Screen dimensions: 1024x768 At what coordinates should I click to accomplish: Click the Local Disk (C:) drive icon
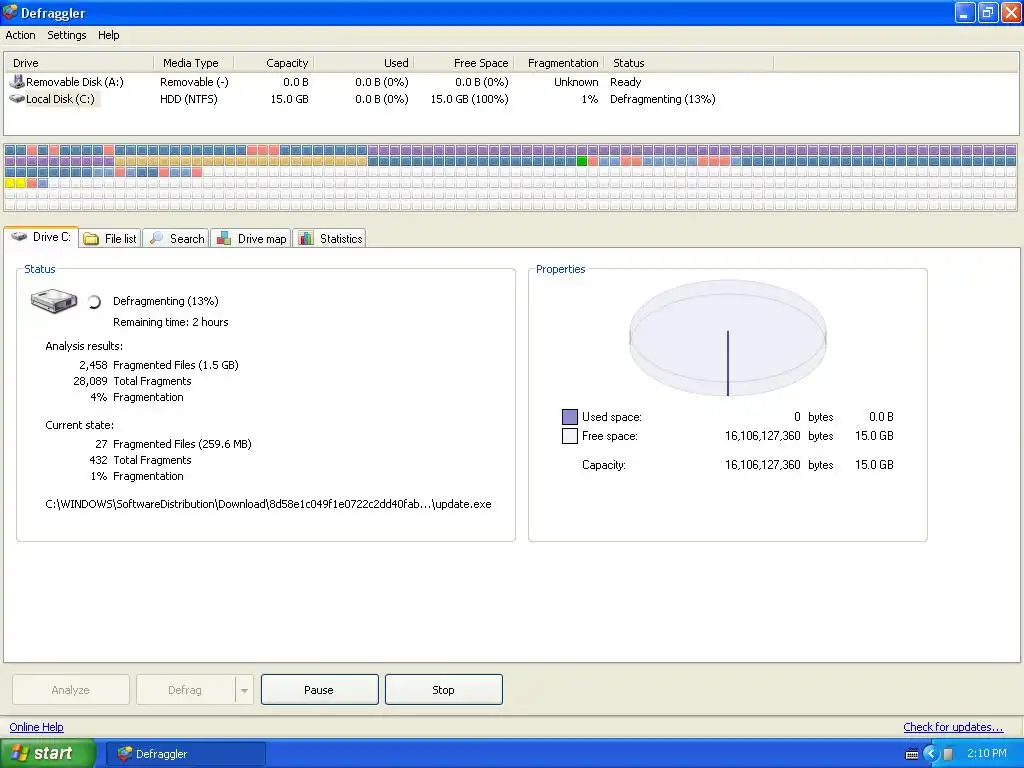(16, 99)
